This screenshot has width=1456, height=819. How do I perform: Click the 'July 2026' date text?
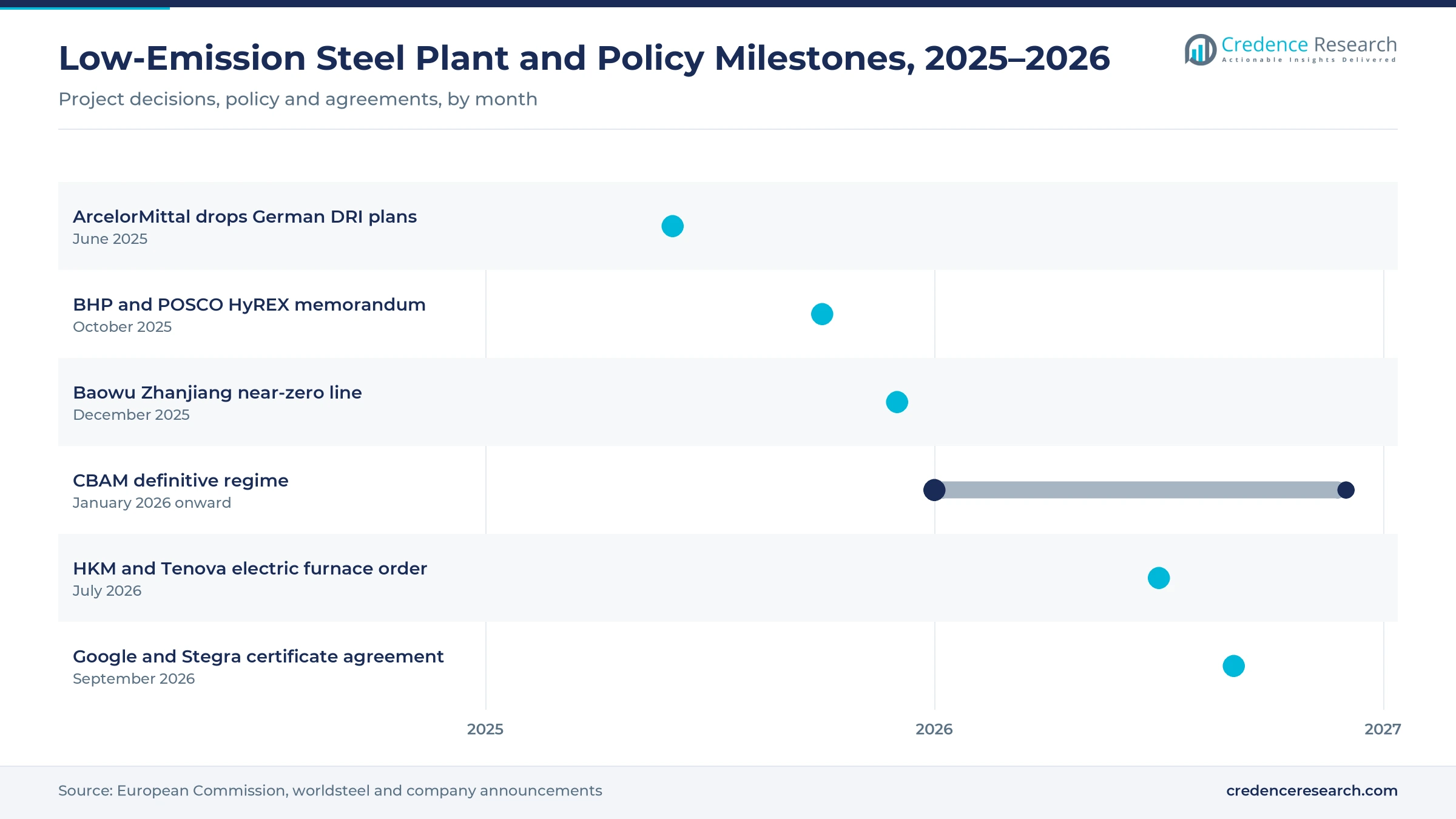pos(107,591)
